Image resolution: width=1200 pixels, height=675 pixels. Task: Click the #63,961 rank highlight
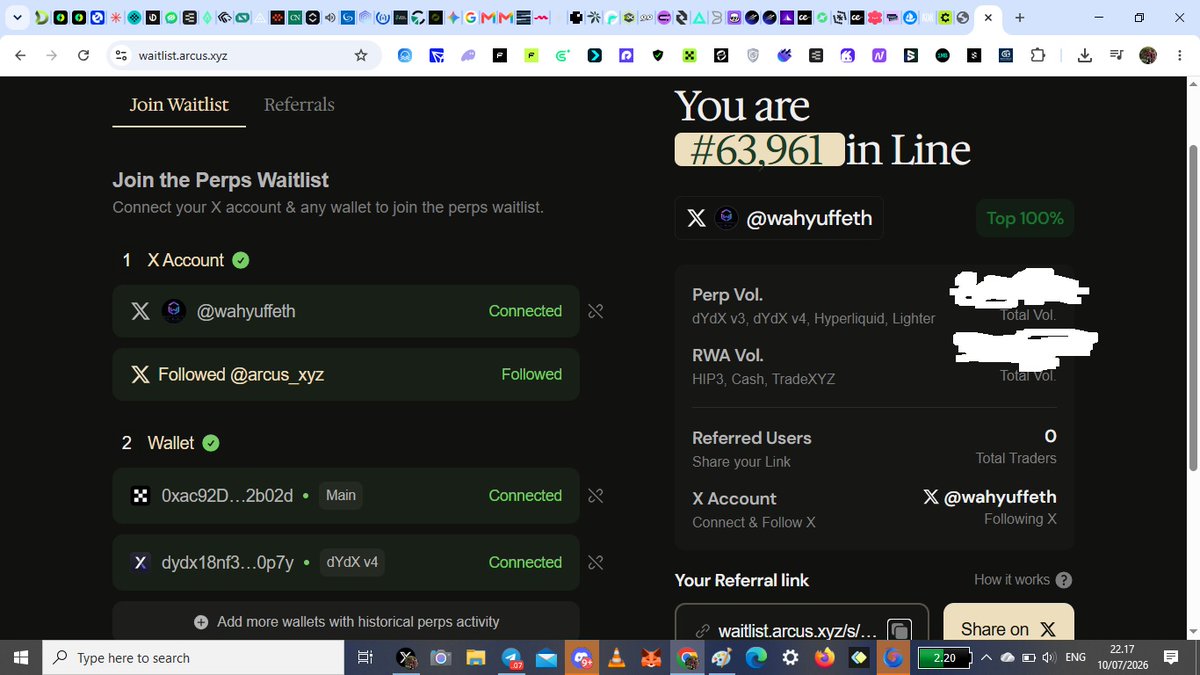click(x=758, y=150)
